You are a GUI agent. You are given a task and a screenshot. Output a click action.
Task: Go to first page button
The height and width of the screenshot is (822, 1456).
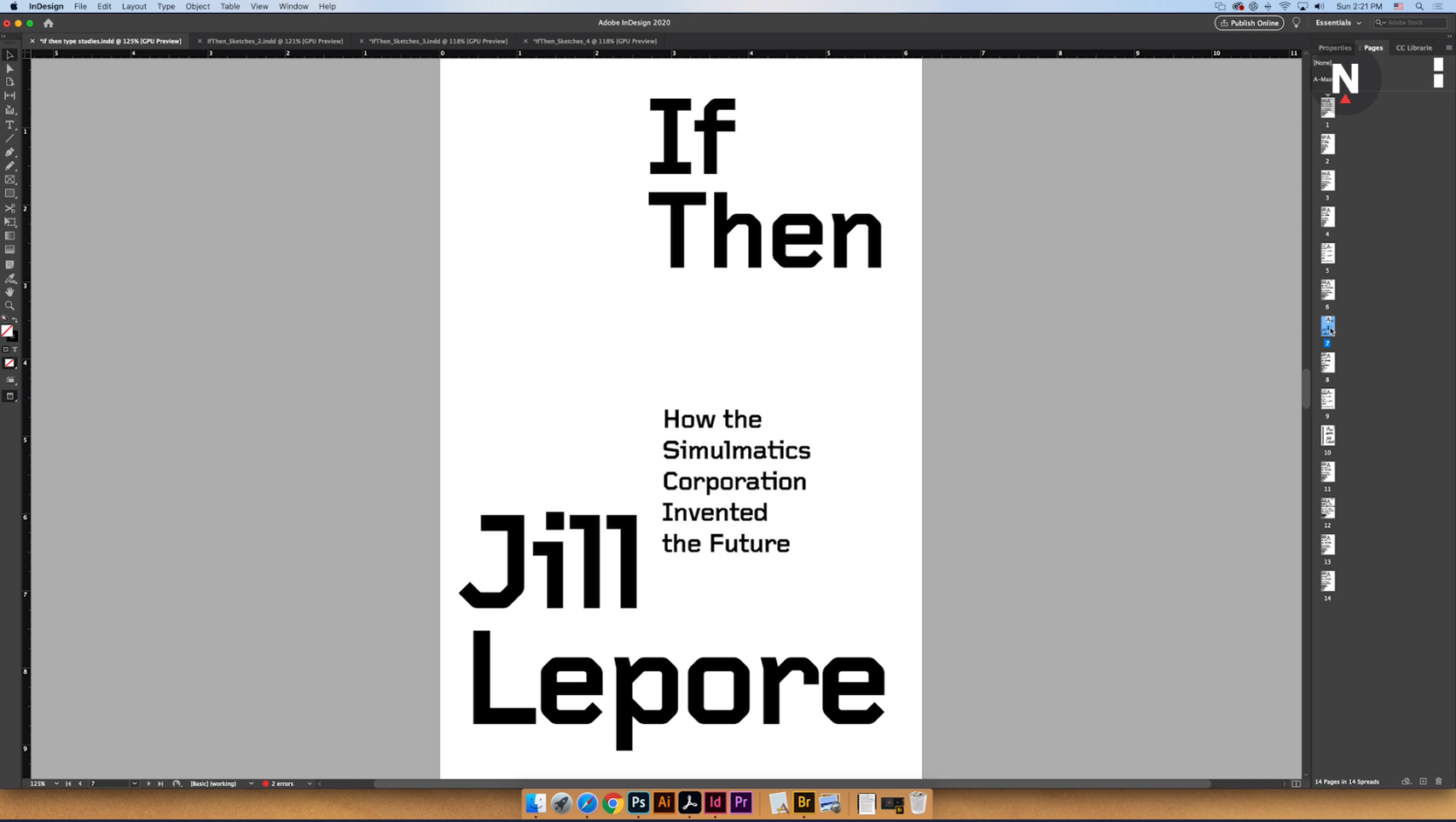(68, 784)
